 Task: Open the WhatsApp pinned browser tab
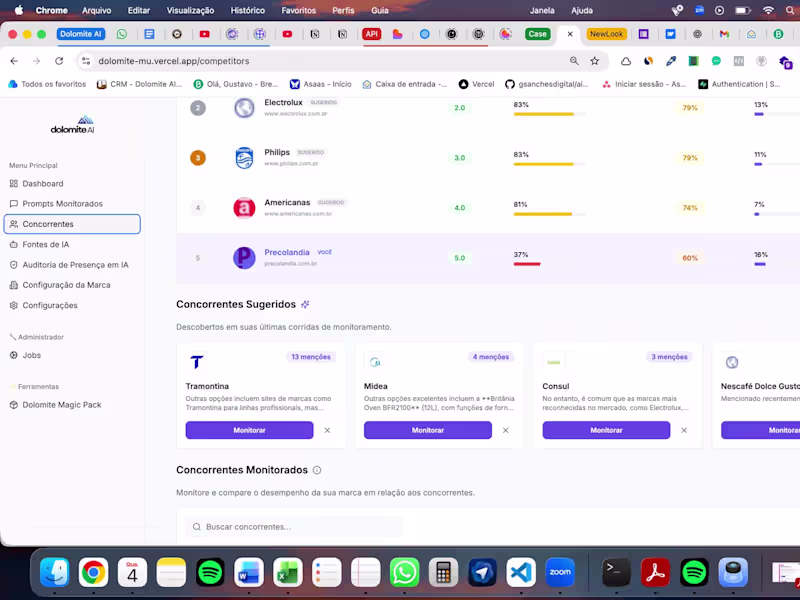[121, 34]
